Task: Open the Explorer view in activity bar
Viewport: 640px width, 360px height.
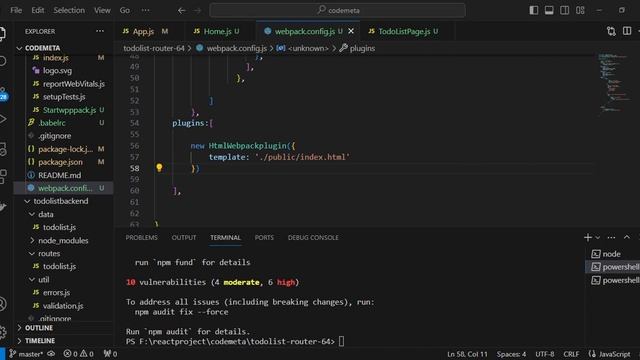Action: point(3,33)
